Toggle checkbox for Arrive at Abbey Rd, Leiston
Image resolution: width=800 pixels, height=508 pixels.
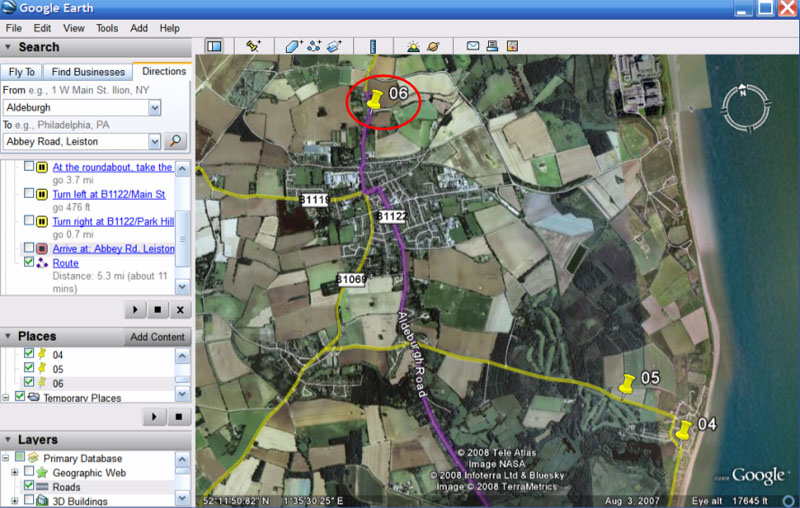tap(29, 248)
